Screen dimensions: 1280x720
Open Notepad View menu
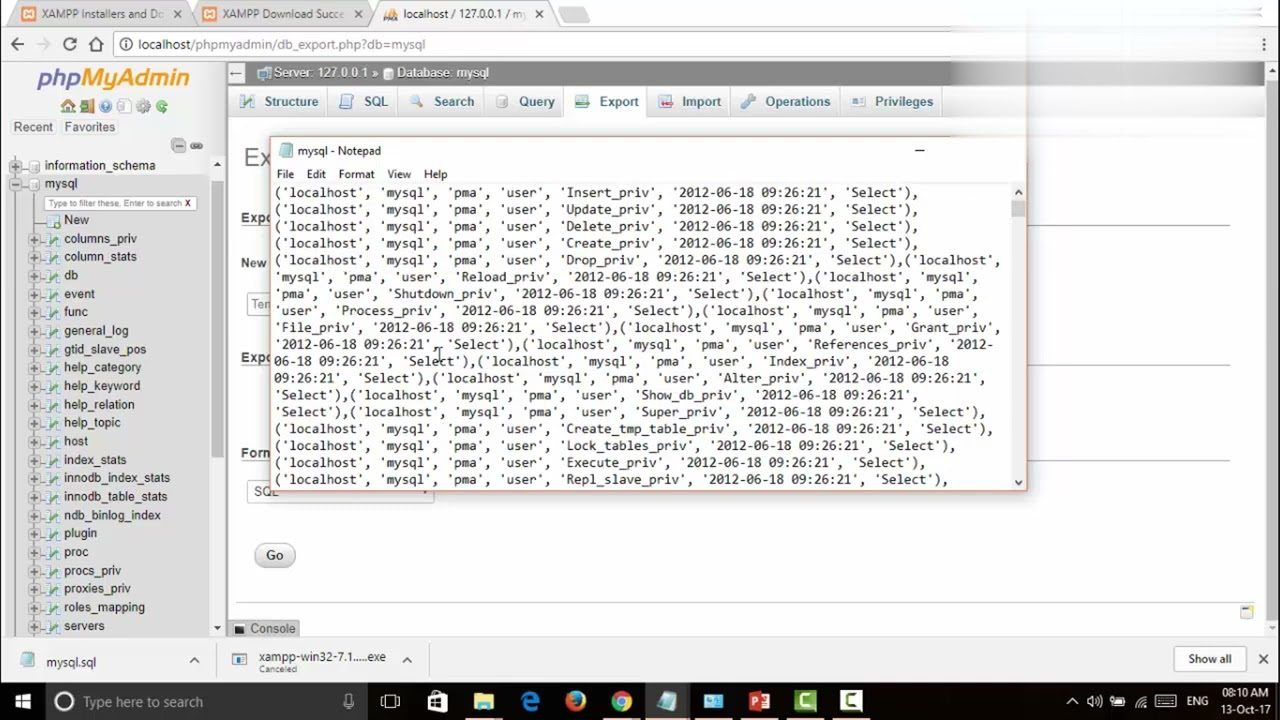(x=399, y=174)
